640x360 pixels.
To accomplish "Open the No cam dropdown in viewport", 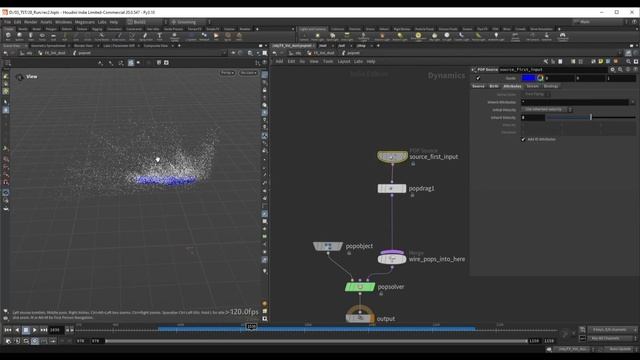I will (x=248, y=73).
